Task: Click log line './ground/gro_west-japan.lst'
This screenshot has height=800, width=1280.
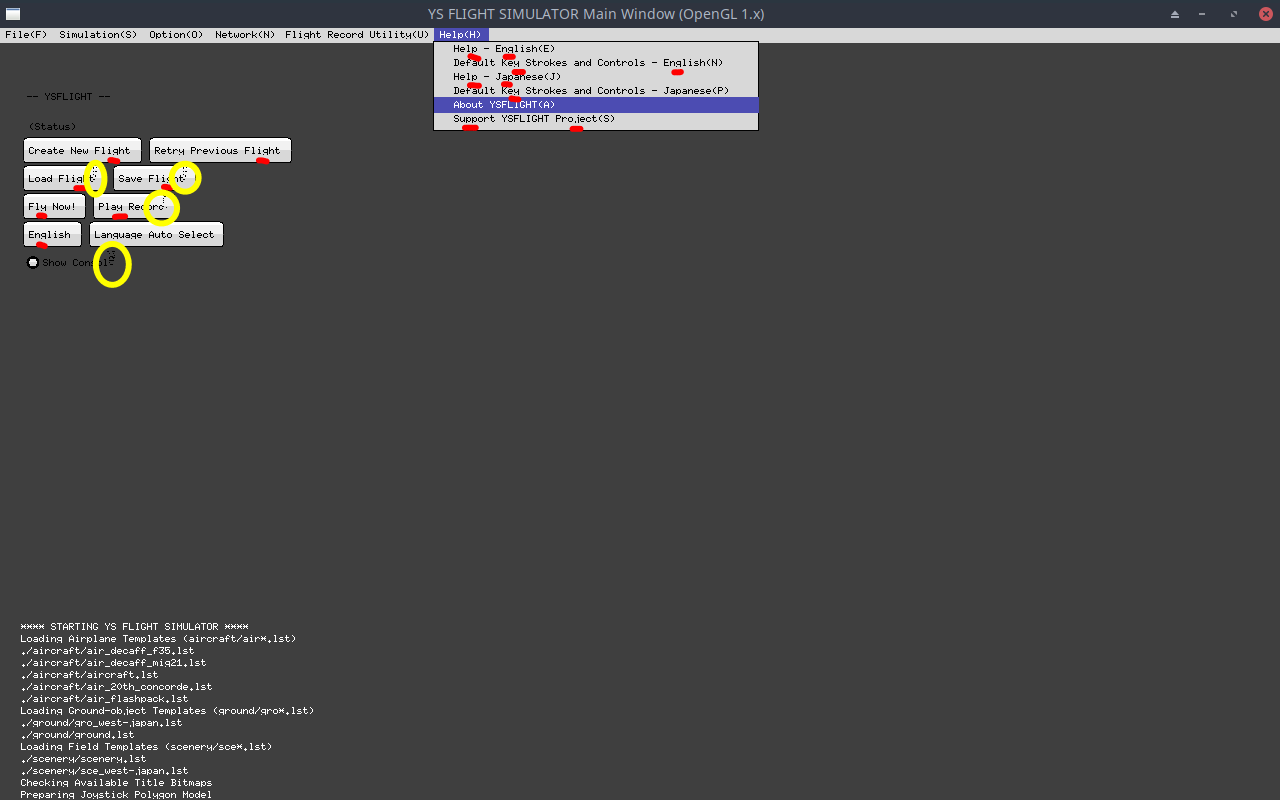Action: 101,723
